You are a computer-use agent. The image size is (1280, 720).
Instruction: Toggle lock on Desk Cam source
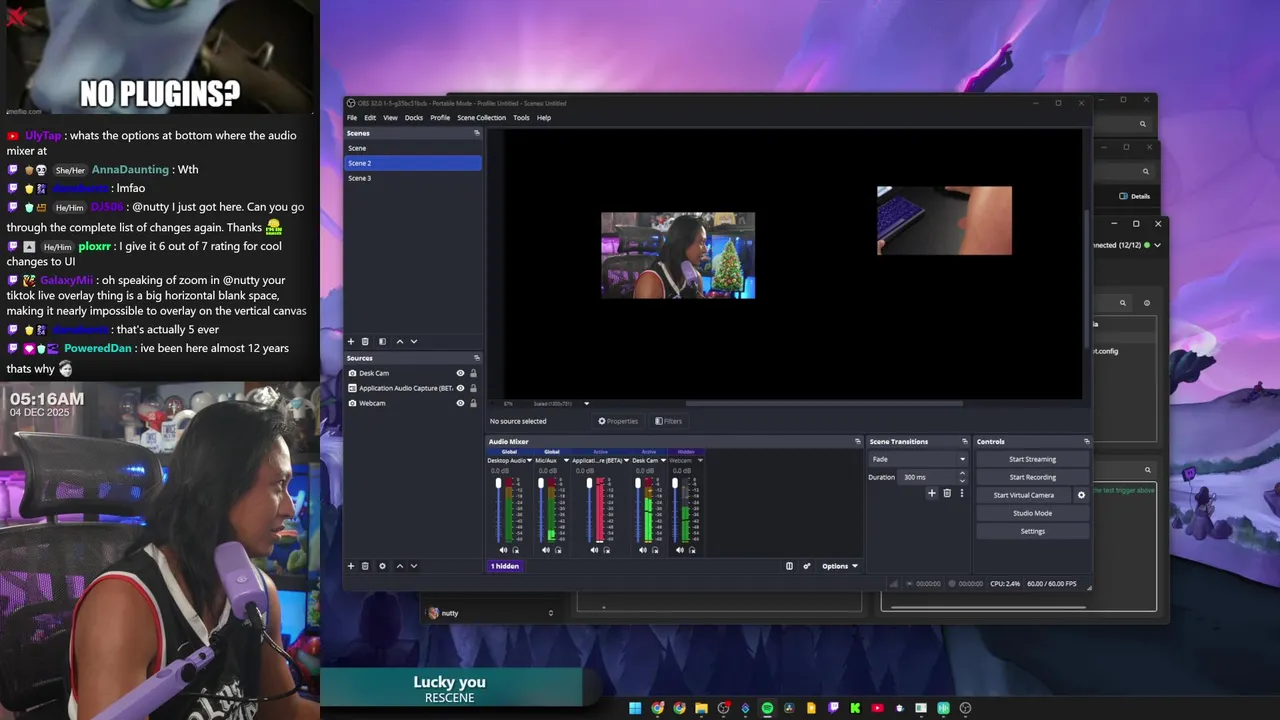click(473, 373)
